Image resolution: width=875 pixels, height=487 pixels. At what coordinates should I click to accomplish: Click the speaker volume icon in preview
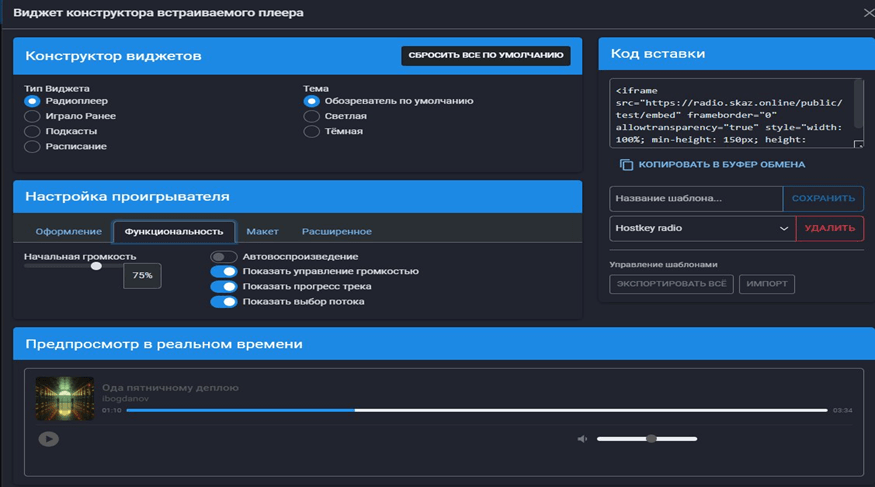pyautogui.click(x=582, y=439)
